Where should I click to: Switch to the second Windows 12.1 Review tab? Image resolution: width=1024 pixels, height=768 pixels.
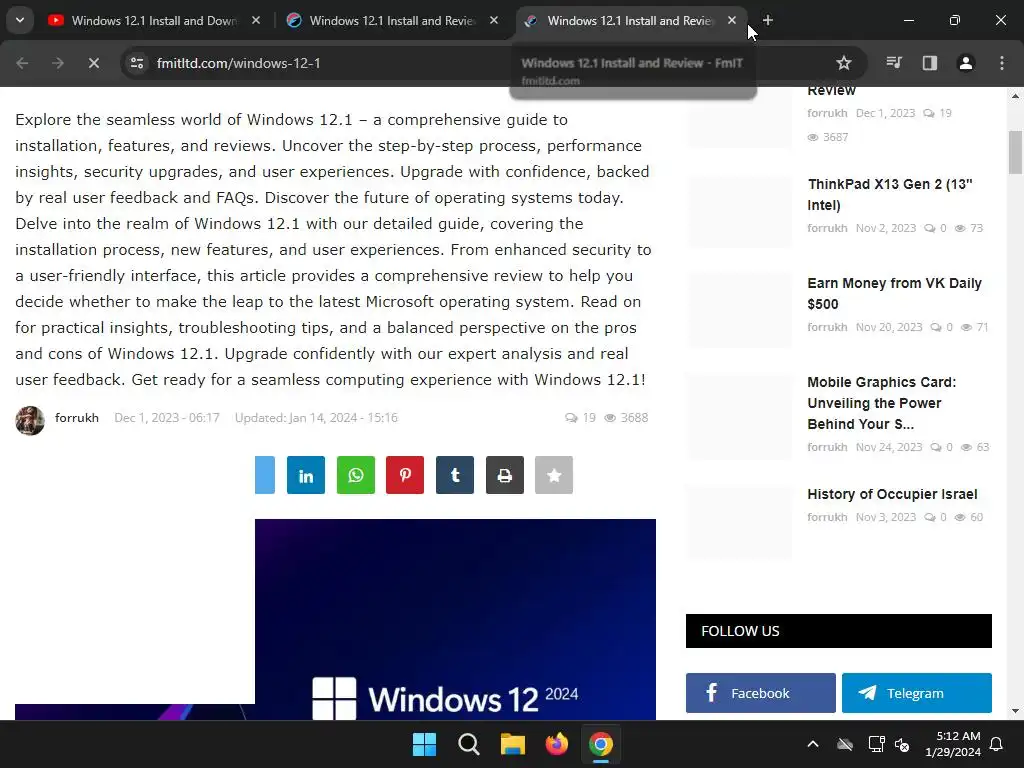coord(392,20)
